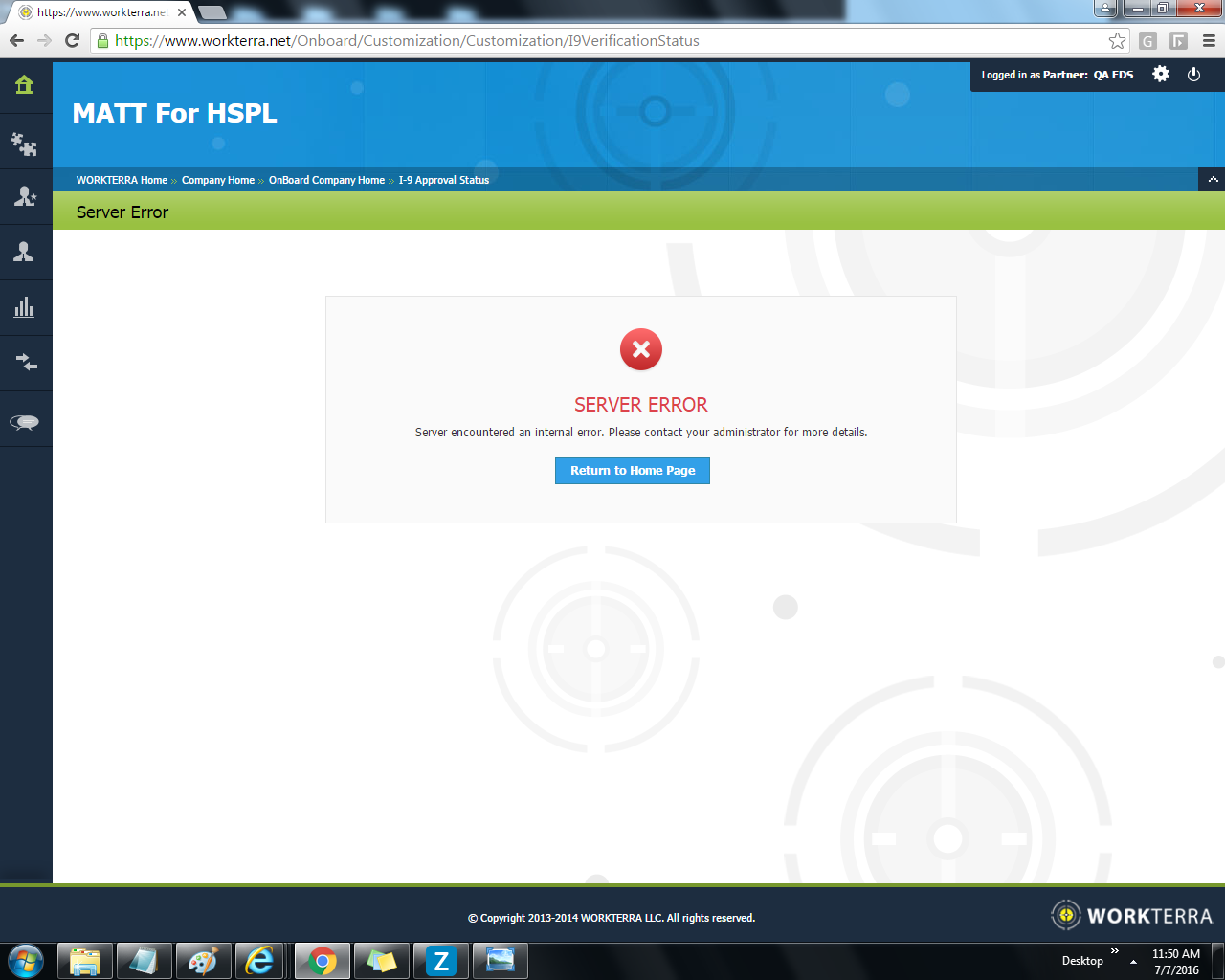Open Windows Explorer from the taskbar
Image resolution: width=1225 pixels, height=980 pixels.
(x=85, y=961)
